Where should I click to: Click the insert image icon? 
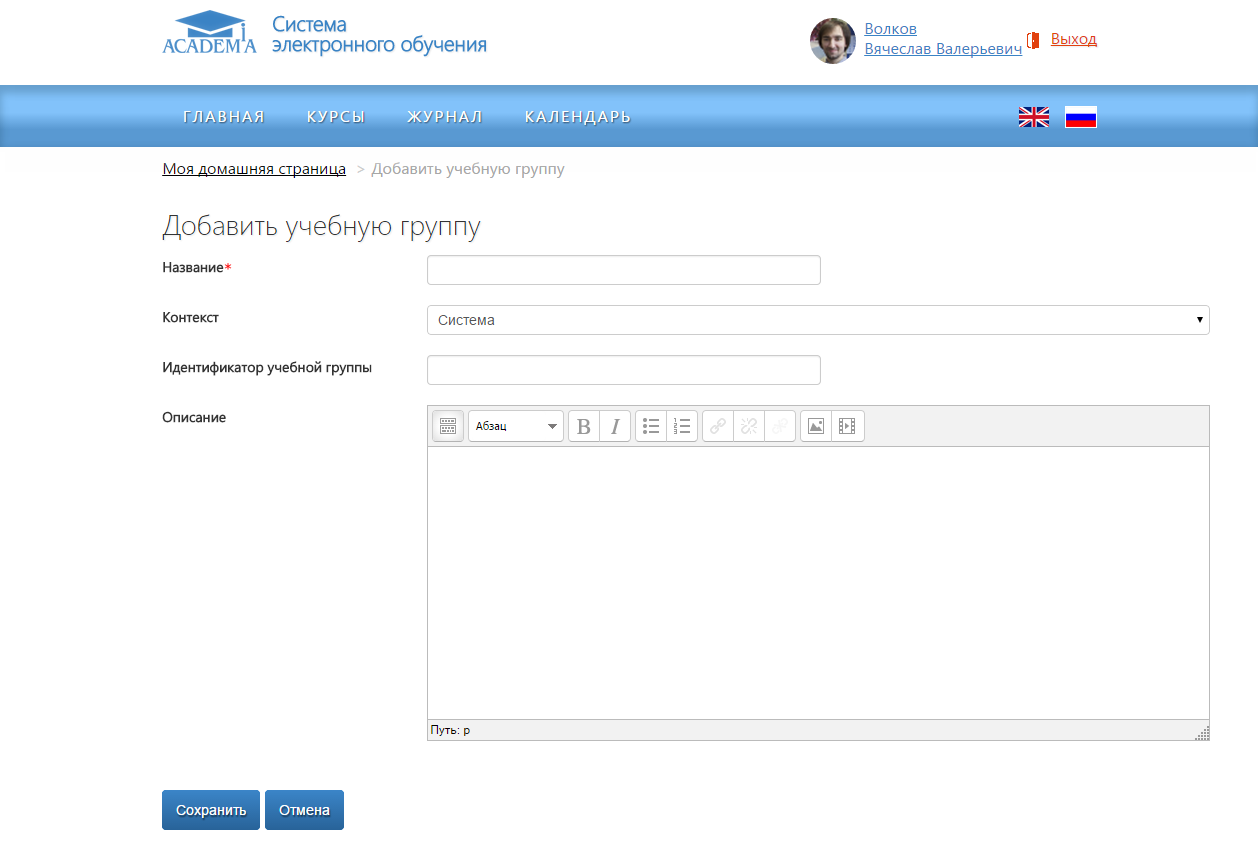(x=816, y=426)
